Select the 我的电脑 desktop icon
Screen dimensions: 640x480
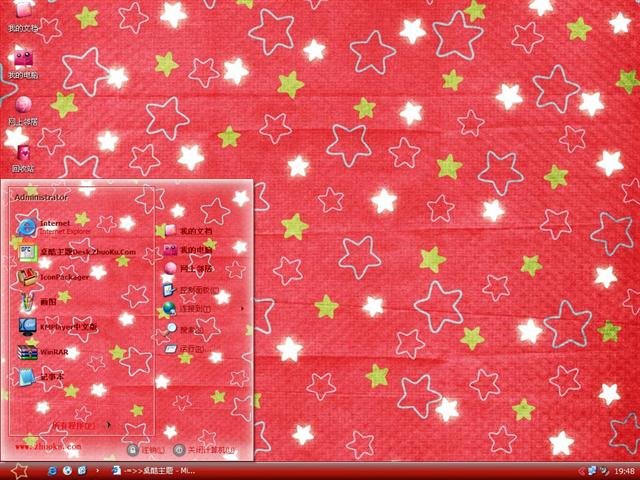[23, 62]
